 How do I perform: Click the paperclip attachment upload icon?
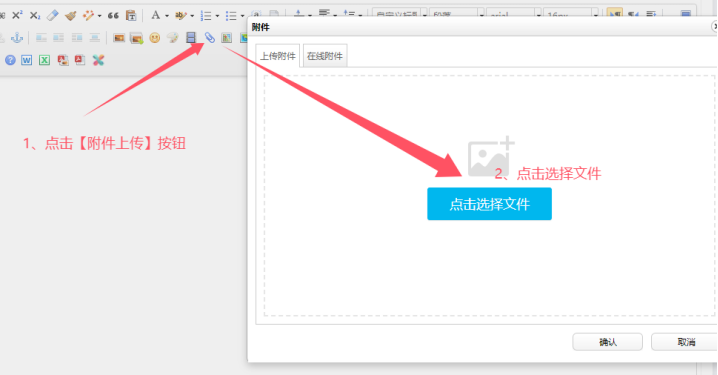(x=209, y=38)
